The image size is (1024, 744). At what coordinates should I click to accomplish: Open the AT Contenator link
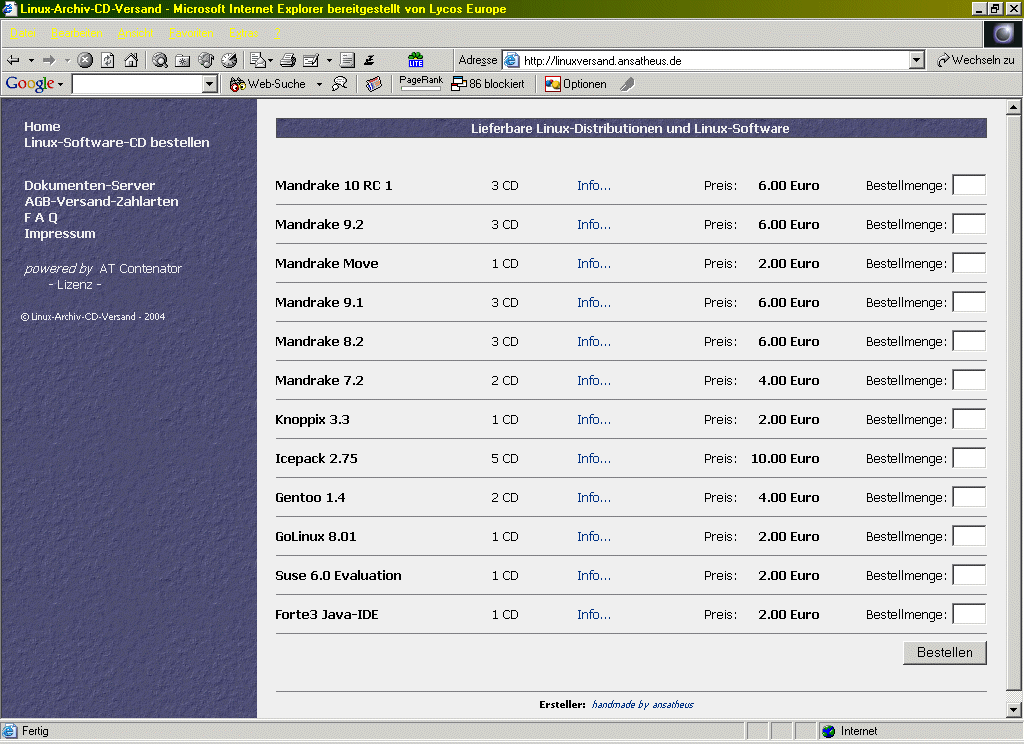[140, 268]
